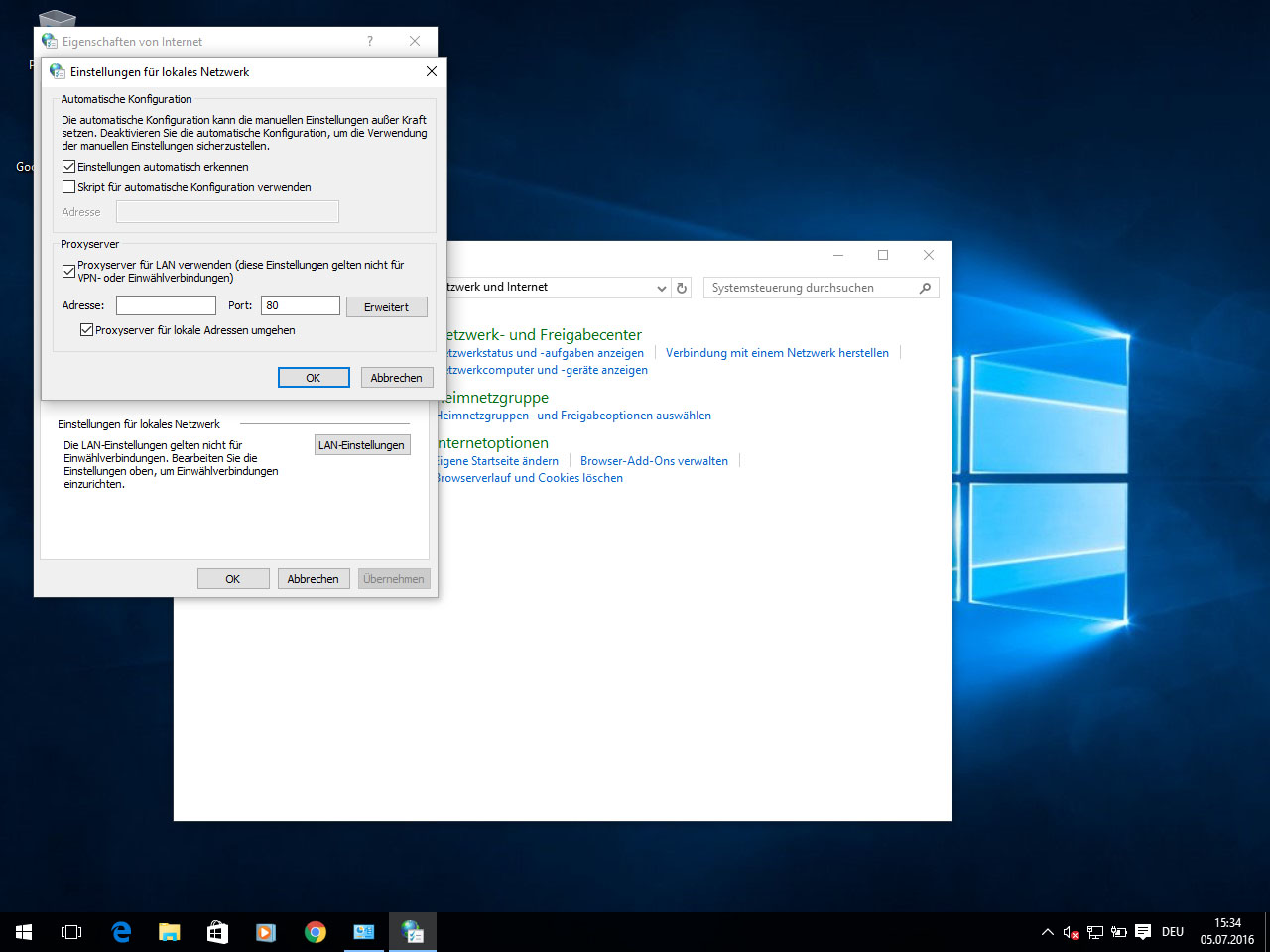Image resolution: width=1270 pixels, height=952 pixels.
Task: Enable 'Skript für automatische Konfiguration verwenden'
Action: tap(68, 187)
